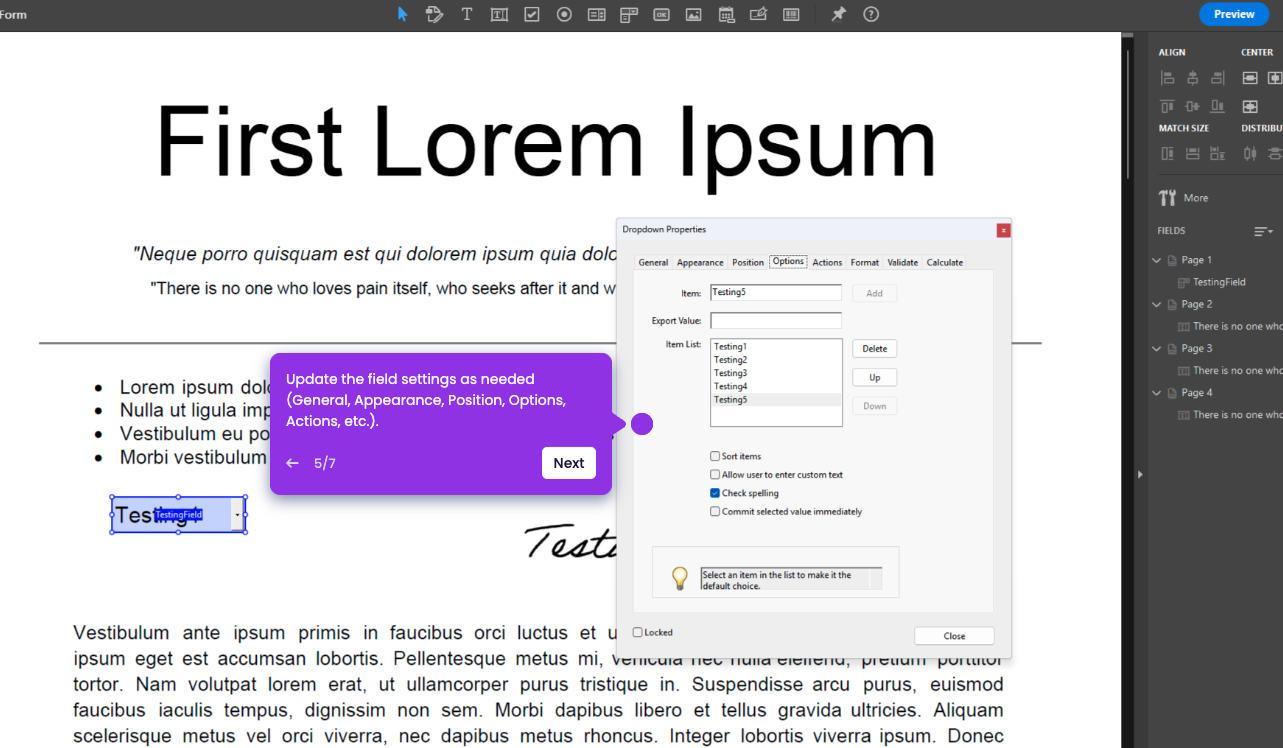Choose the Edit text and images tool

[434, 14]
